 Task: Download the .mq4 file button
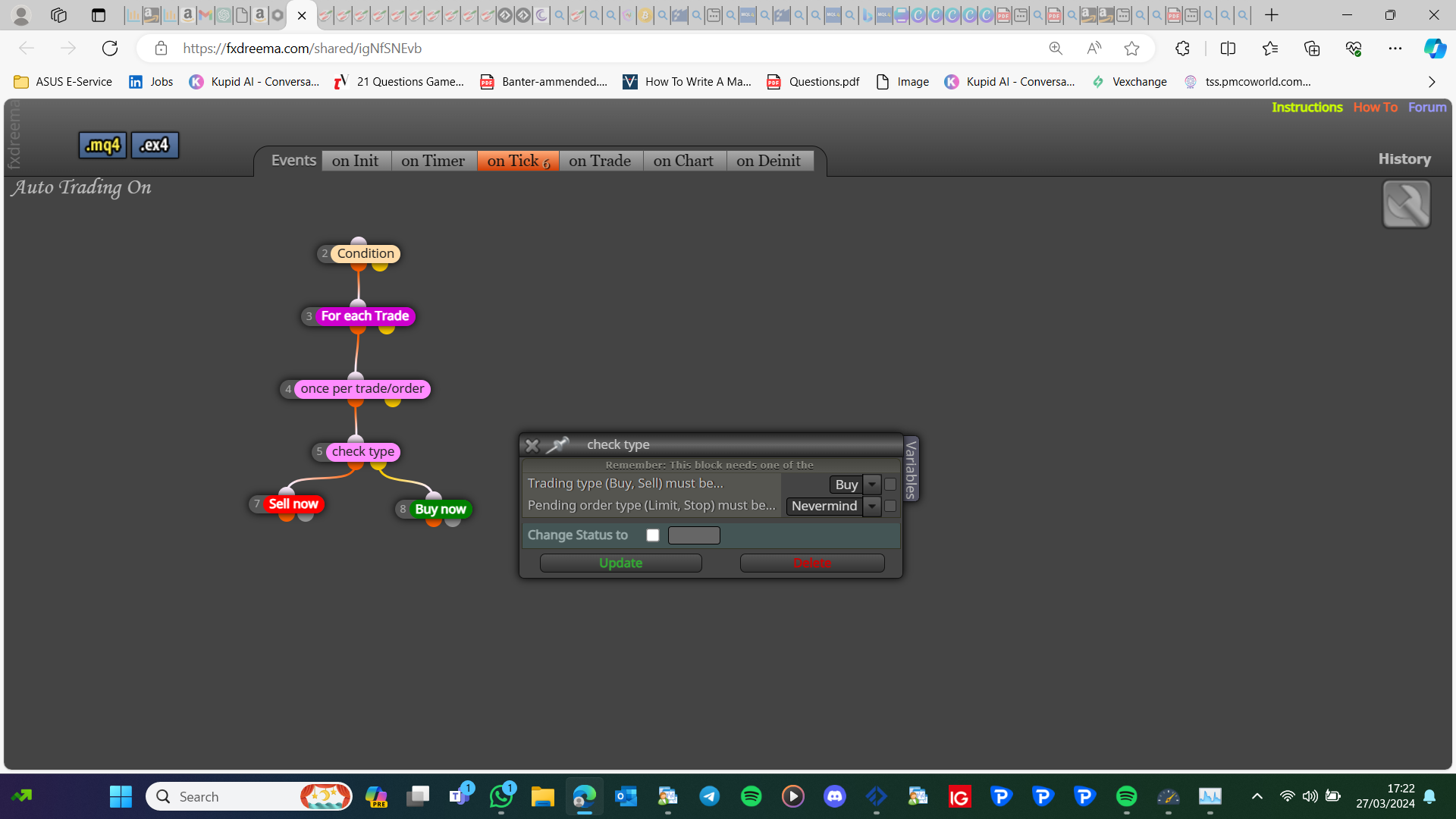coord(102,145)
